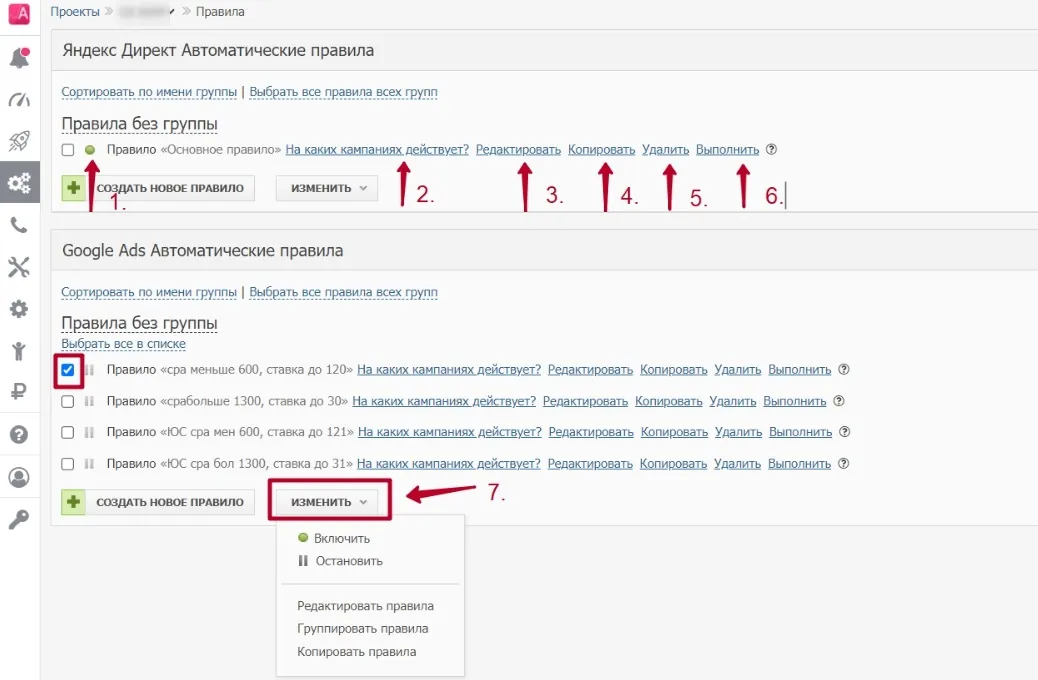Click Копировать for «ЮС сра мен 600» rule
This screenshot has width=1038, height=680.
pyautogui.click(x=675, y=432)
